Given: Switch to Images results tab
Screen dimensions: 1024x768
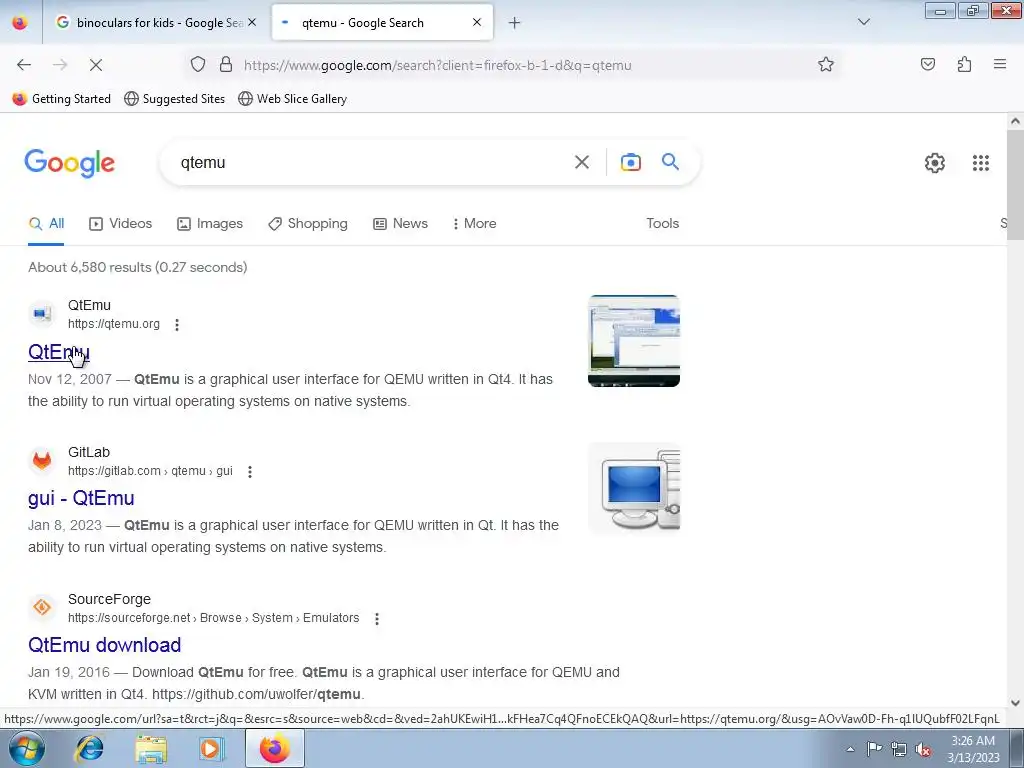Looking at the screenshot, I should coord(210,223).
